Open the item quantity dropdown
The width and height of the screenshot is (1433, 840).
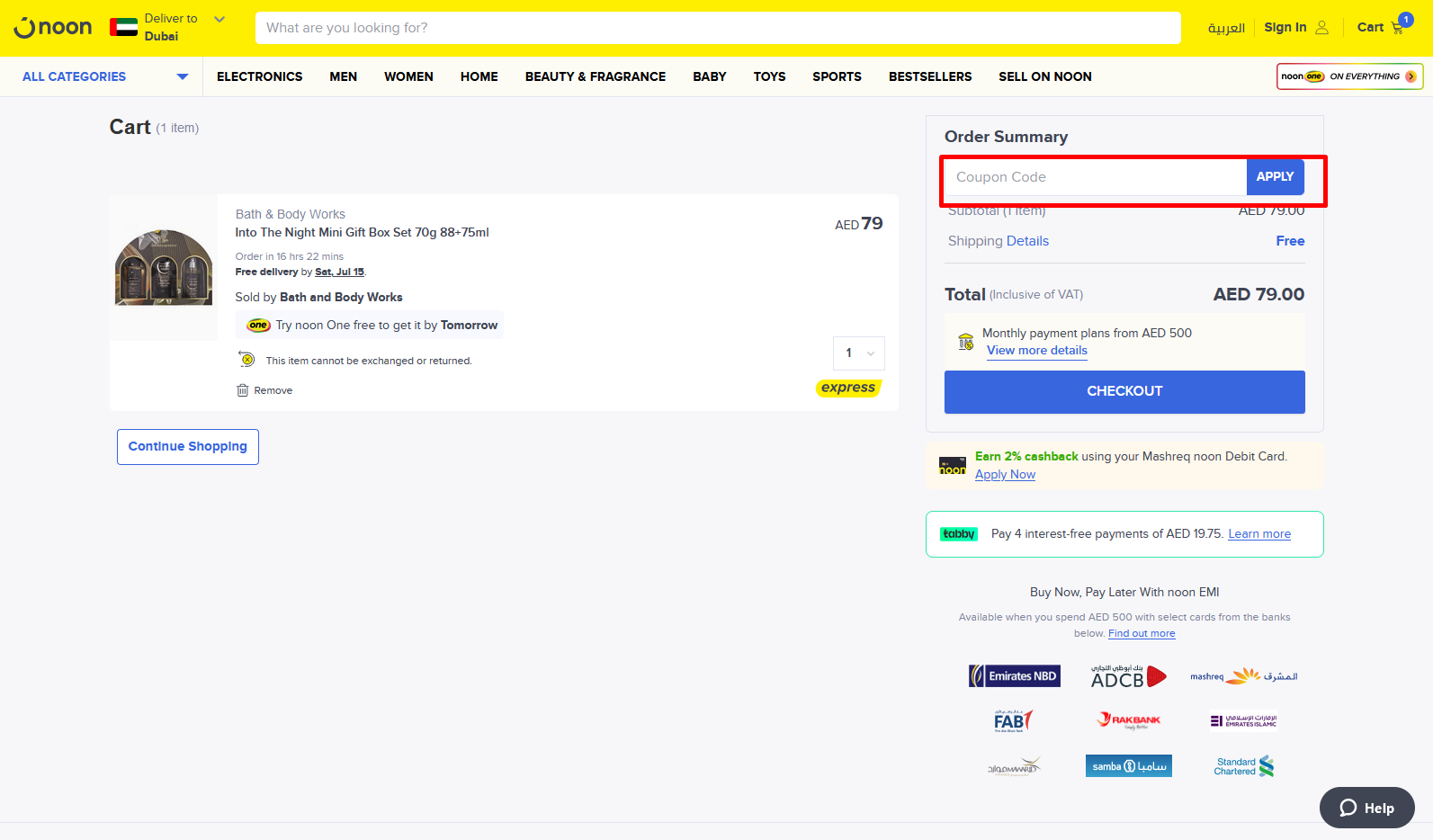859,353
